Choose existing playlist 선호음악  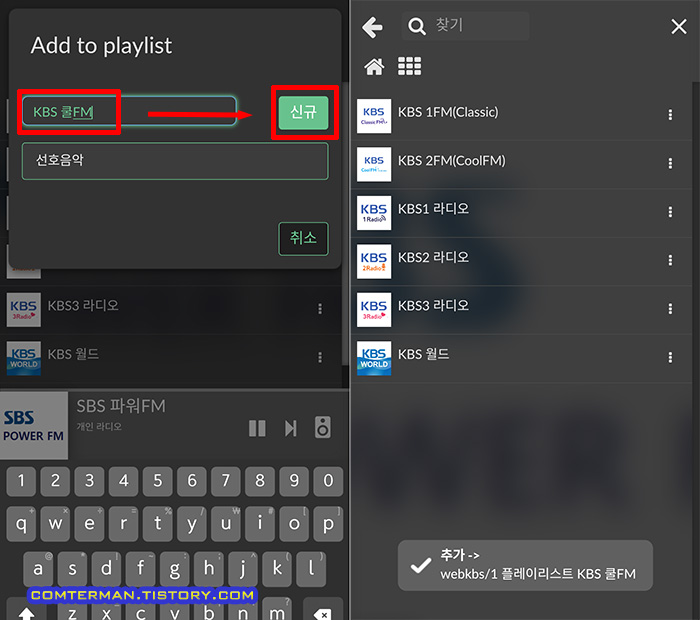[175, 161]
